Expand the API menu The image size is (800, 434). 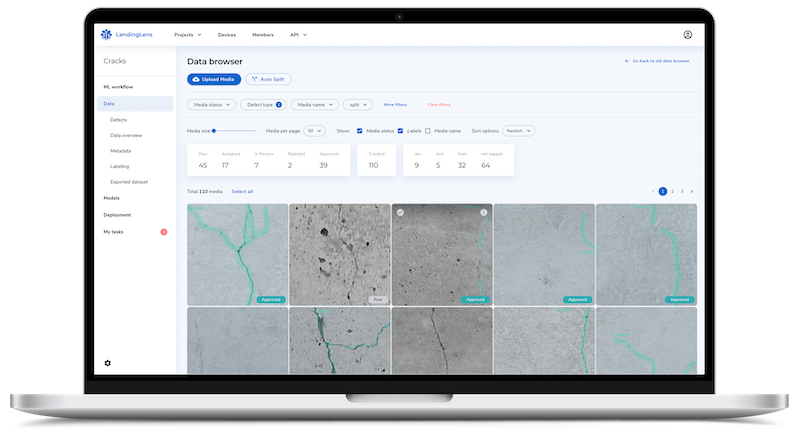[298, 35]
